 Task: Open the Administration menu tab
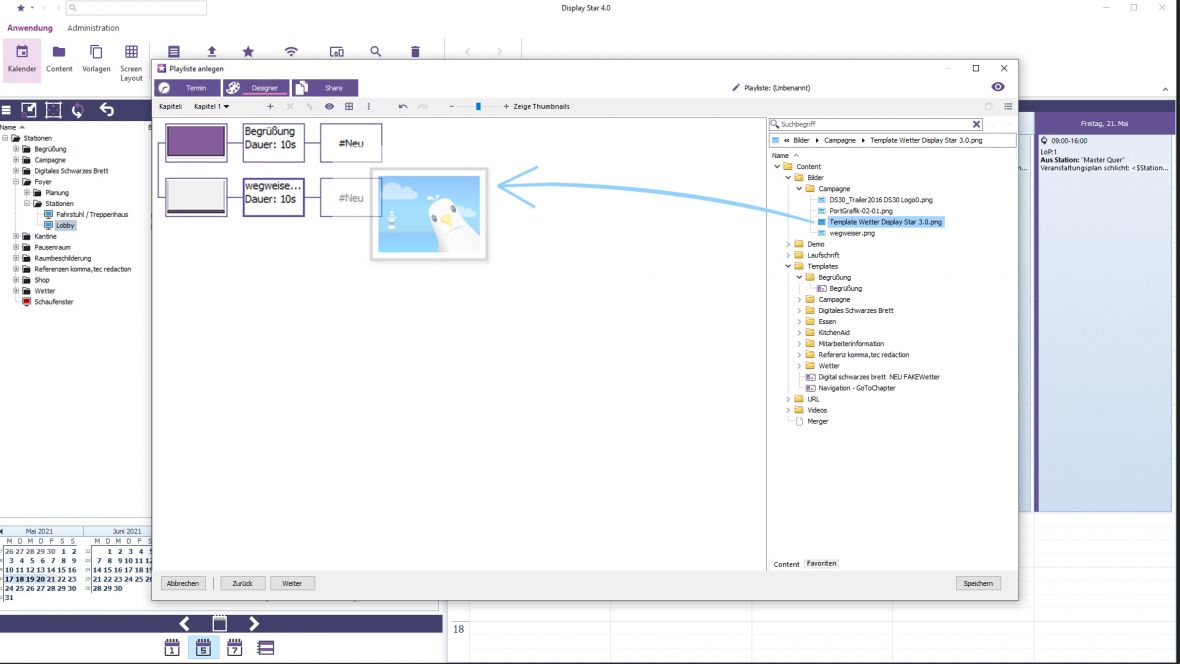(93, 28)
